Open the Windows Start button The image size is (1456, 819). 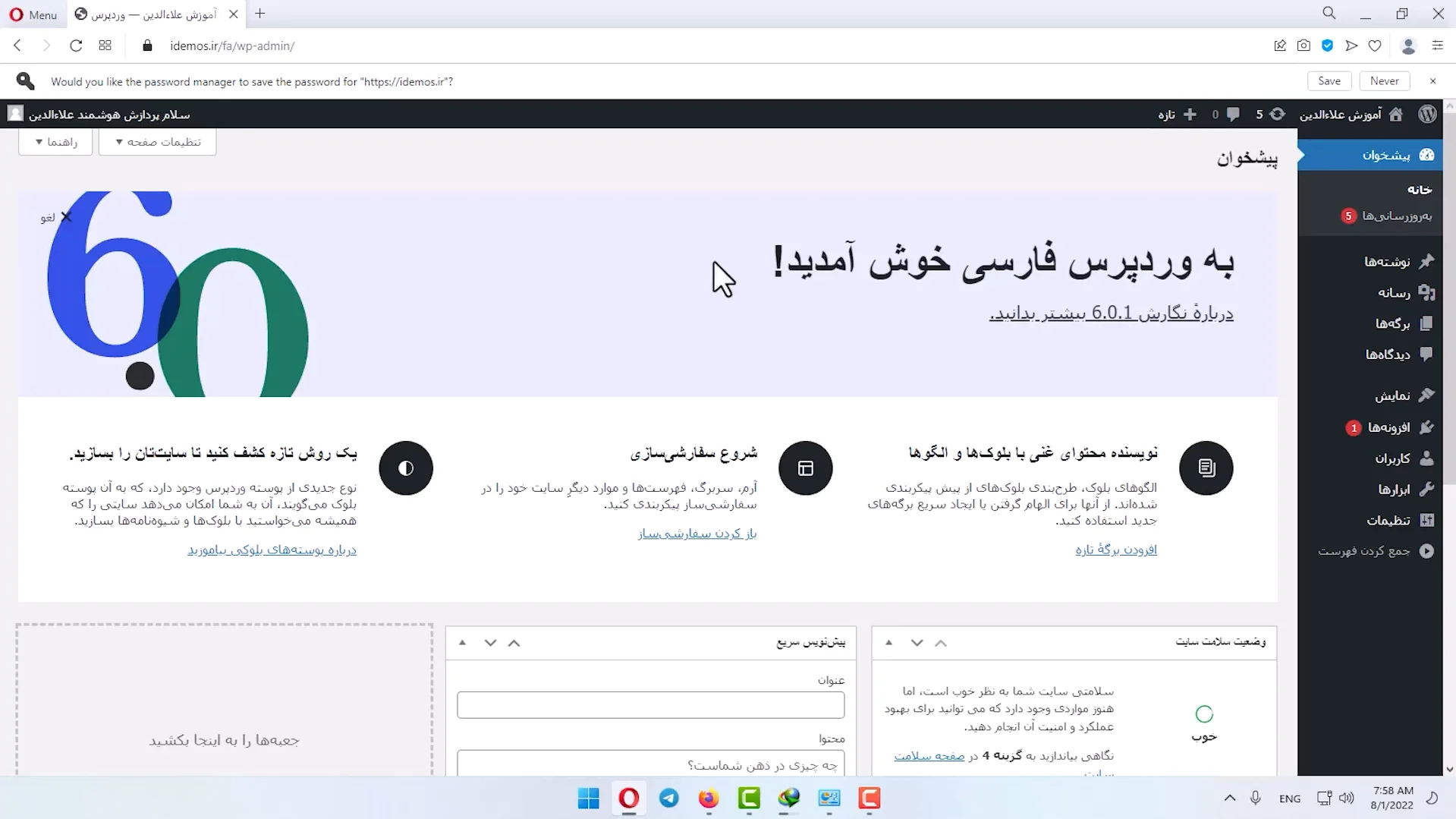point(588,799)
